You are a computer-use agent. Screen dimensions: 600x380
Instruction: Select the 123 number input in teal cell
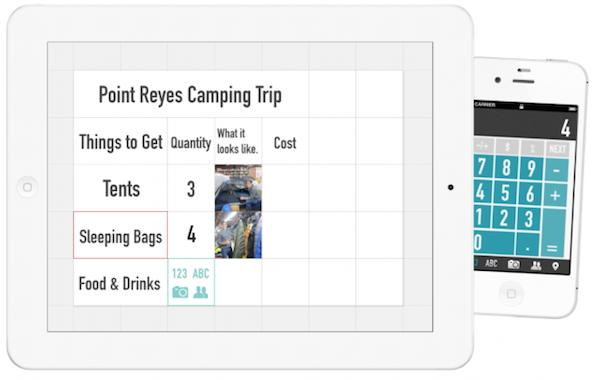179,274
